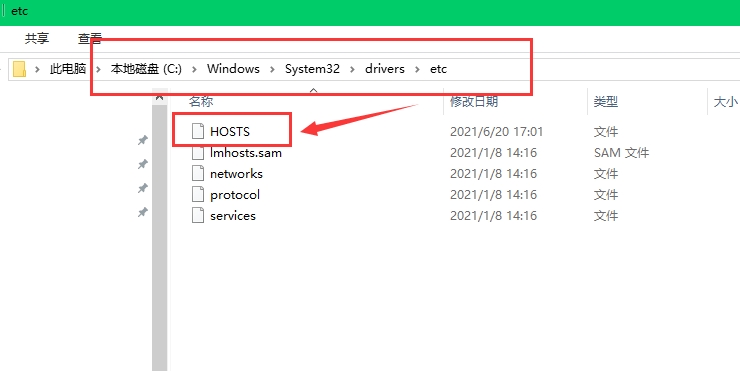Open the 查看 ribbon tab
The width and height of the screenshot is (740, 371).
tap(90, 38)
